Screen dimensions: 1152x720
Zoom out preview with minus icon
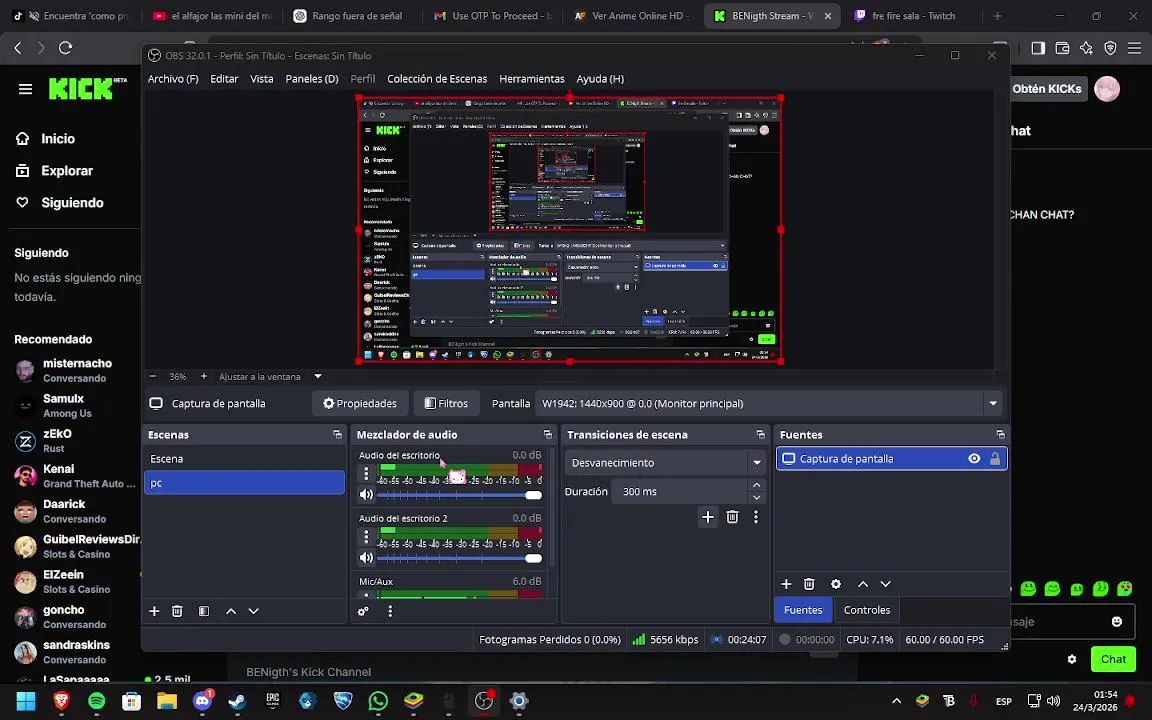coord(153,376)
